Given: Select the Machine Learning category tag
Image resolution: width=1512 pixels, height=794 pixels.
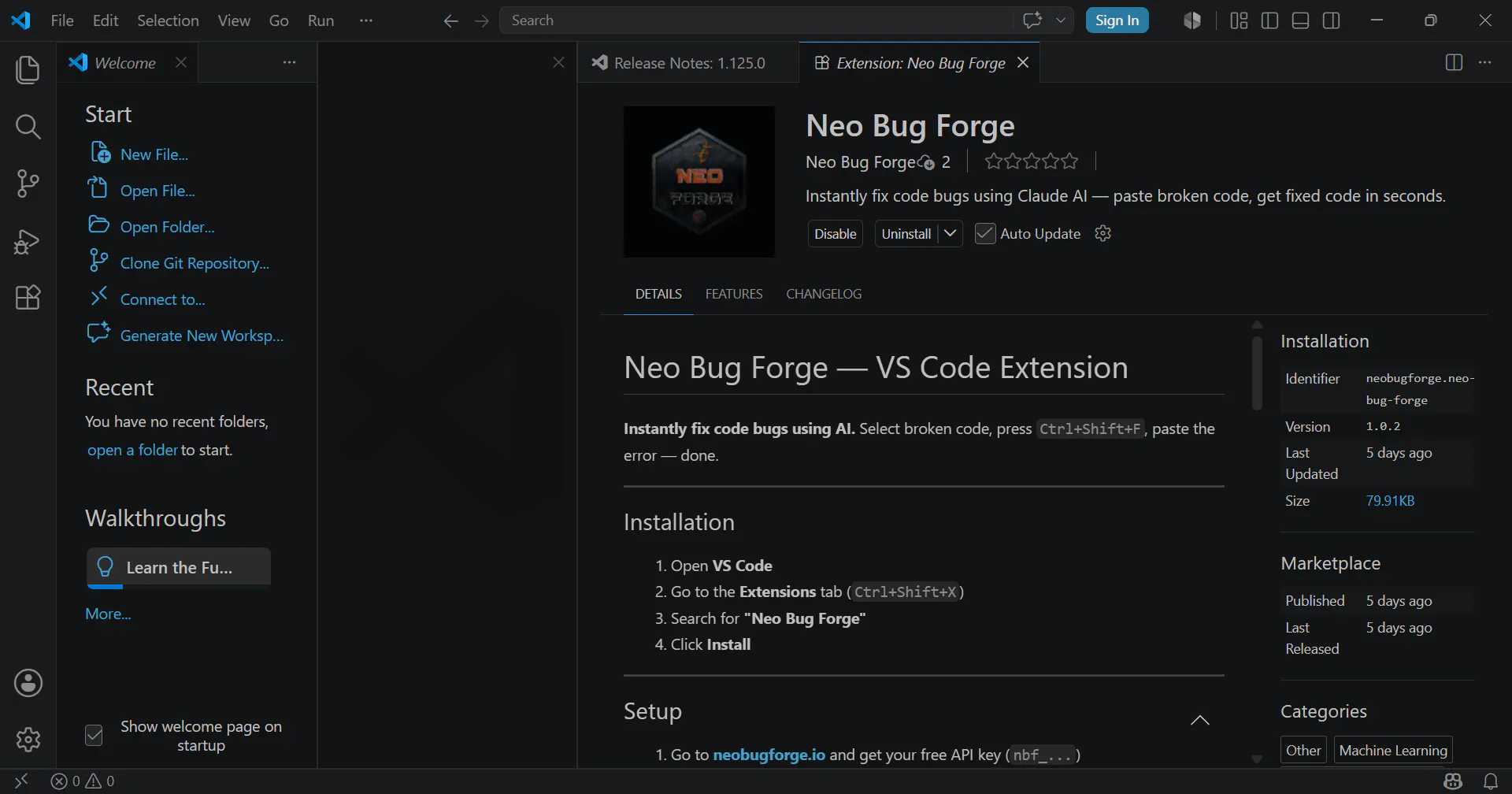Looking at the screenshot, I should pos(1393,751).
